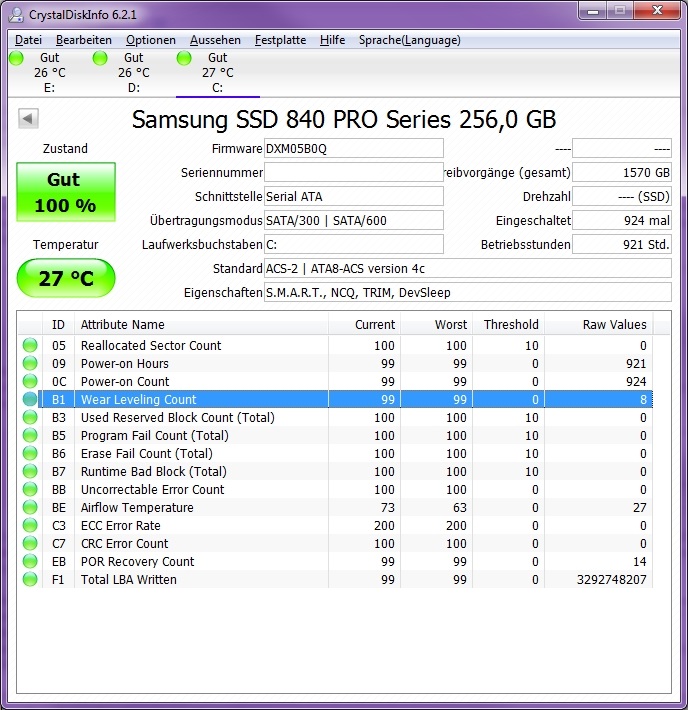Click status dot of Erase Fail Count
Image resolution: width=688 pixels, height=710 pixels.
[30, 453]
